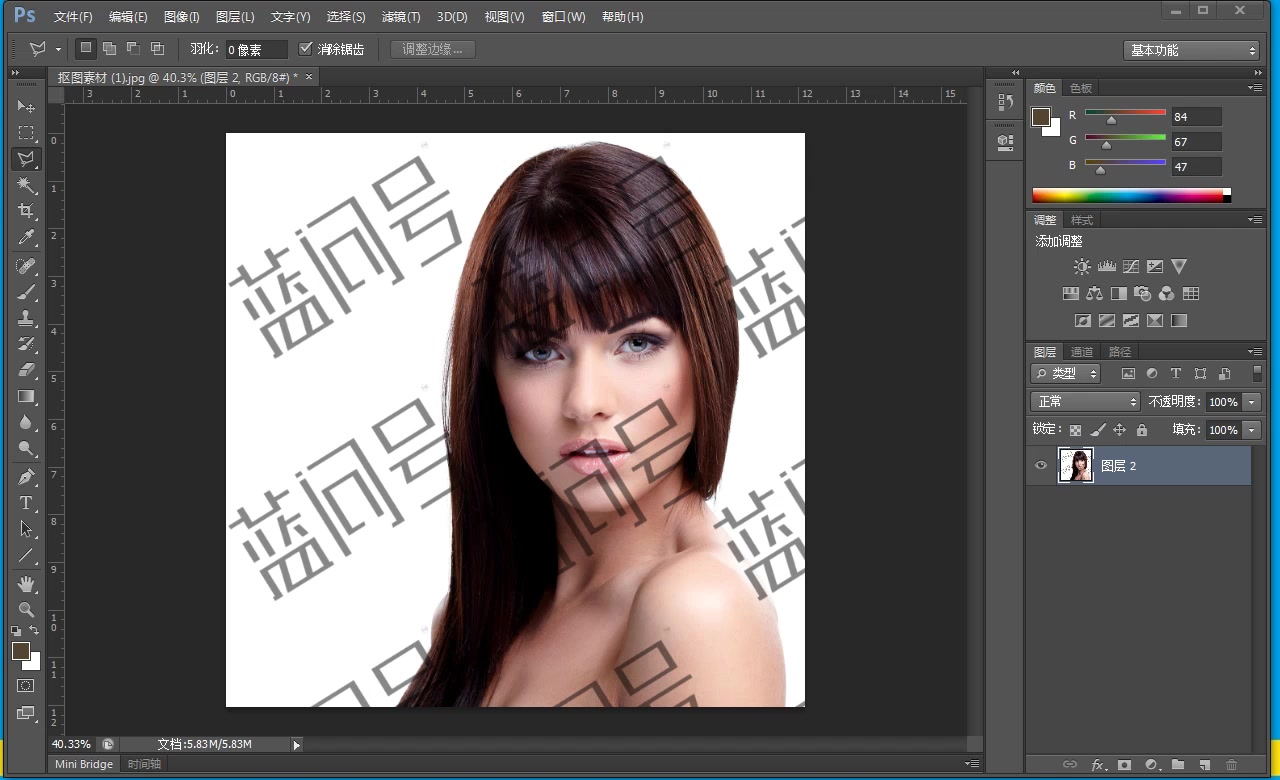Add Levels adjustment icon
Image resolution: width=1280 pixels, height=780 pixels.
click(x=1106, y=267)
